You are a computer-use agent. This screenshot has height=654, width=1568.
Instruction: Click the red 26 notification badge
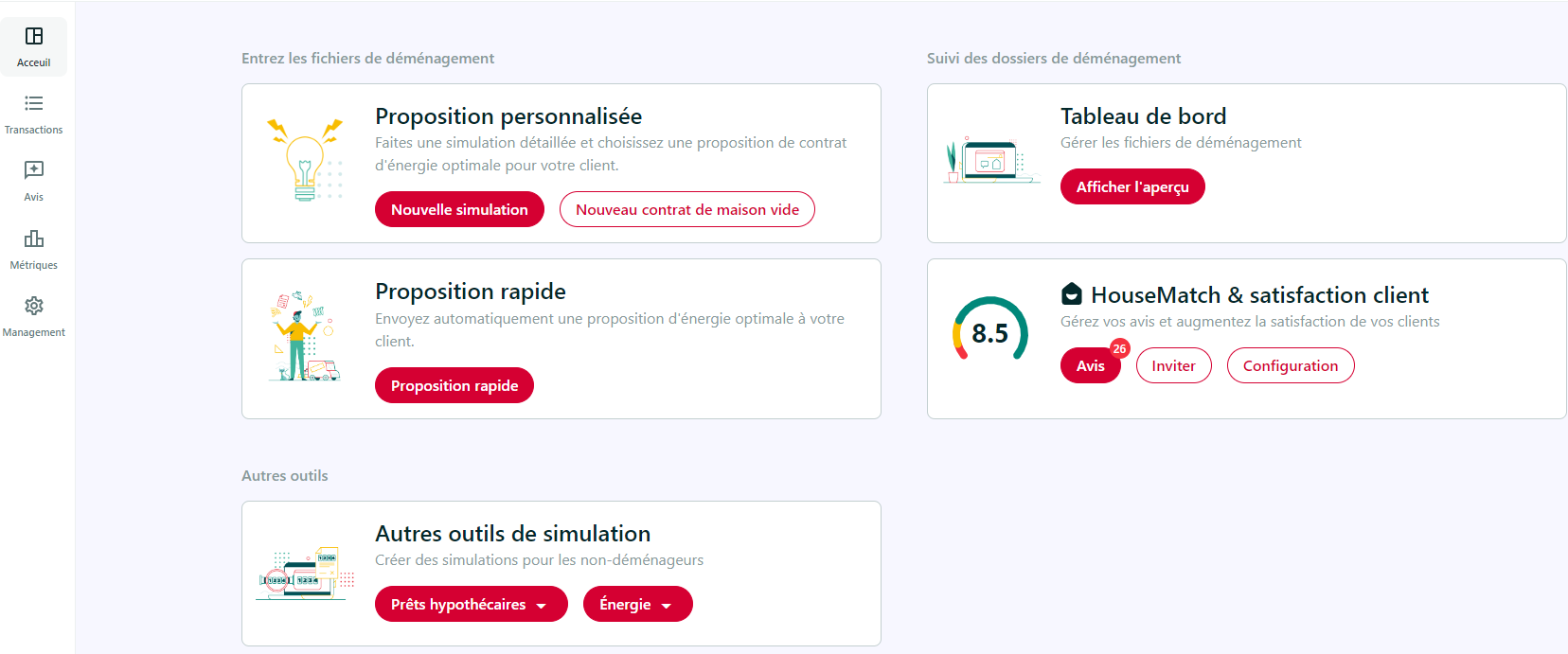pos(1119,348)
